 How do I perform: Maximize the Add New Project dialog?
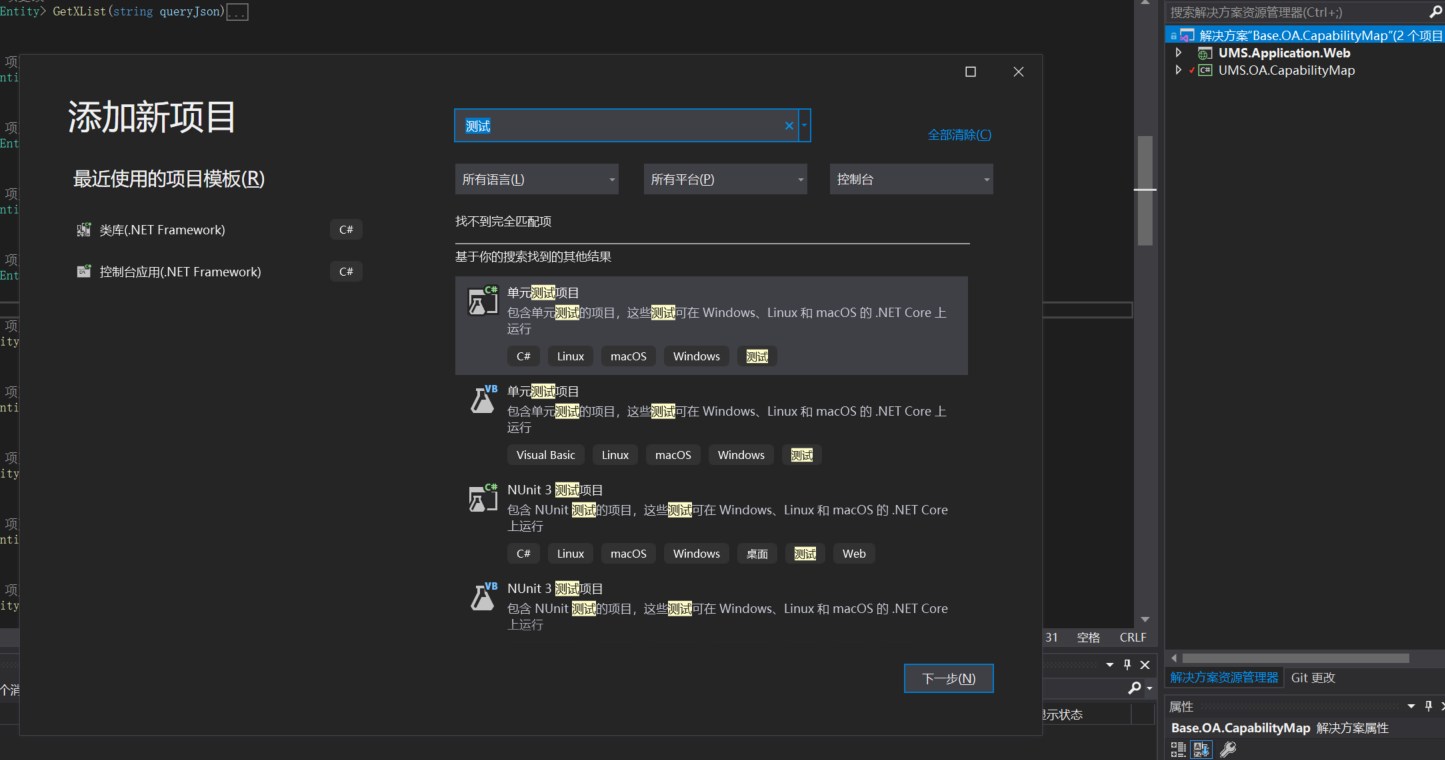point(970,72)
